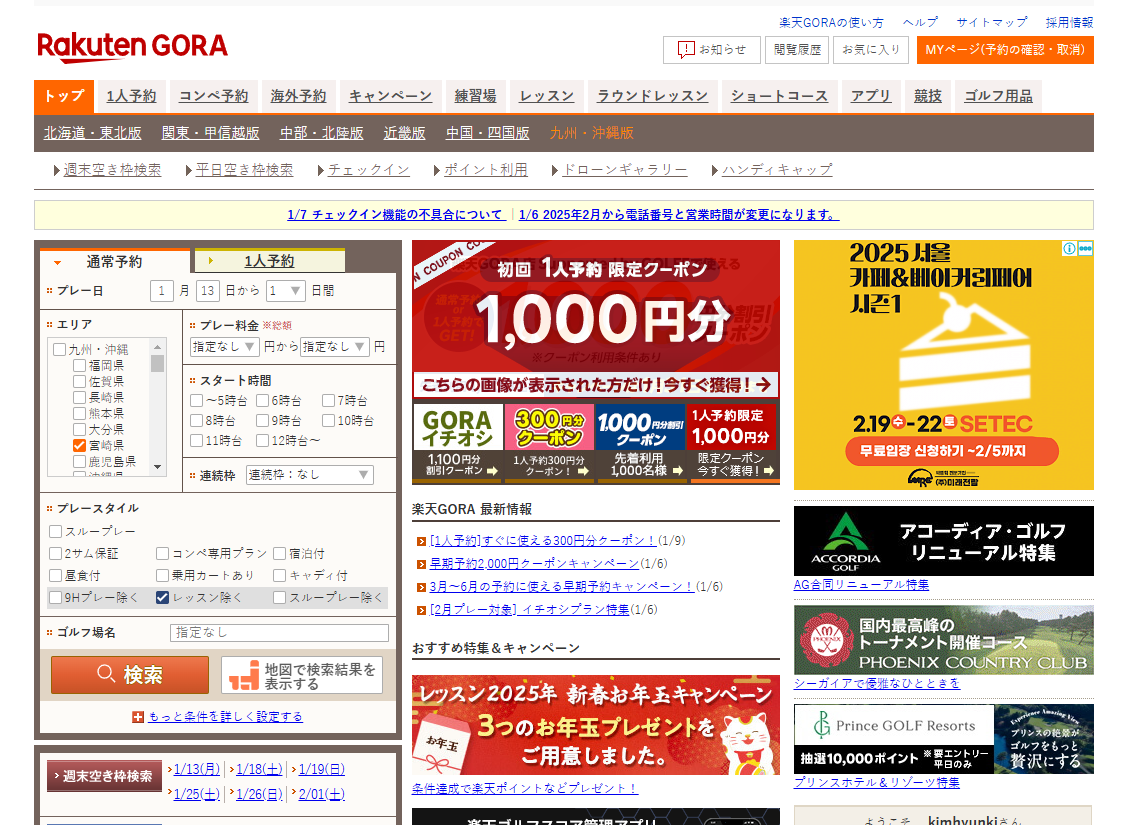Click arrow bullet before 1人予約 300円分クーポン news
The image size is (1131, 825).
pos(421,542)
